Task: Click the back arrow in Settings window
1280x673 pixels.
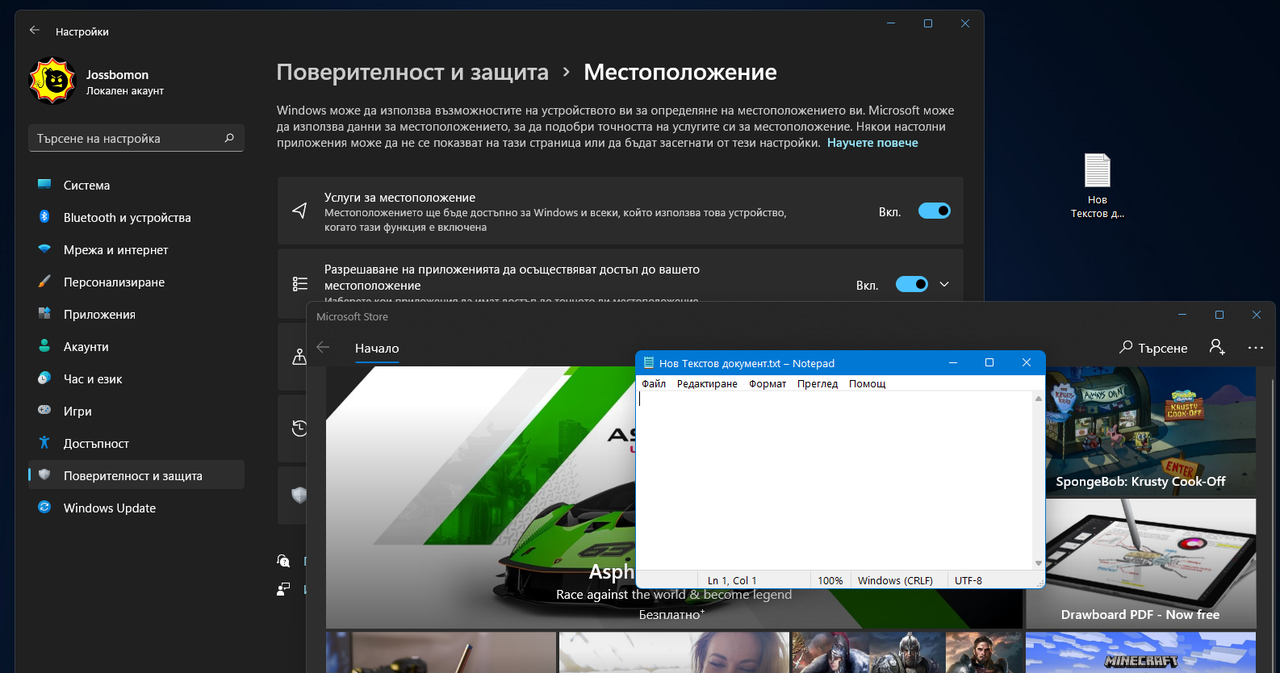Action: 35,31
